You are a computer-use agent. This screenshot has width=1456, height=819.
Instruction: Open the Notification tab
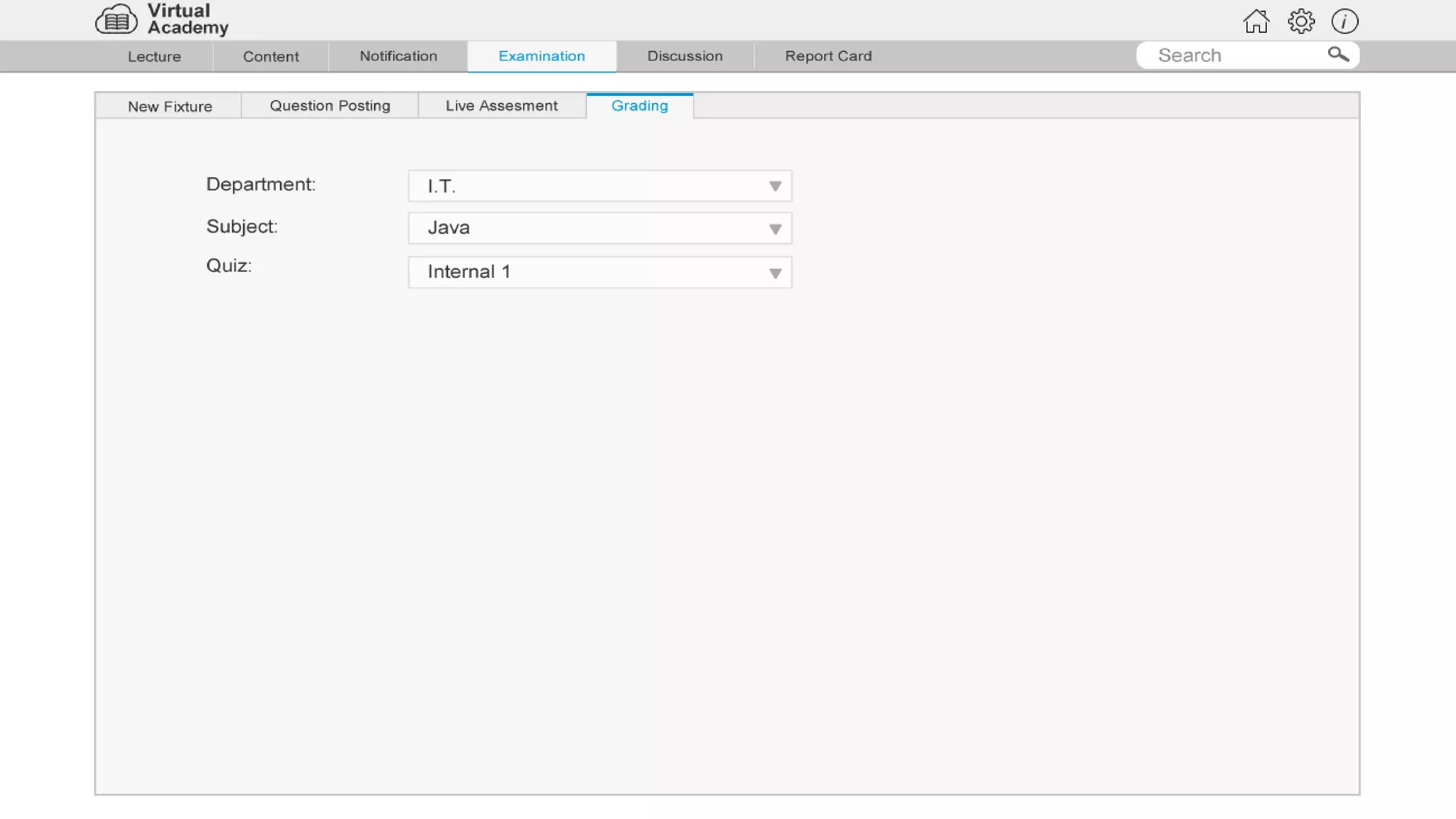tap(398, 56)
